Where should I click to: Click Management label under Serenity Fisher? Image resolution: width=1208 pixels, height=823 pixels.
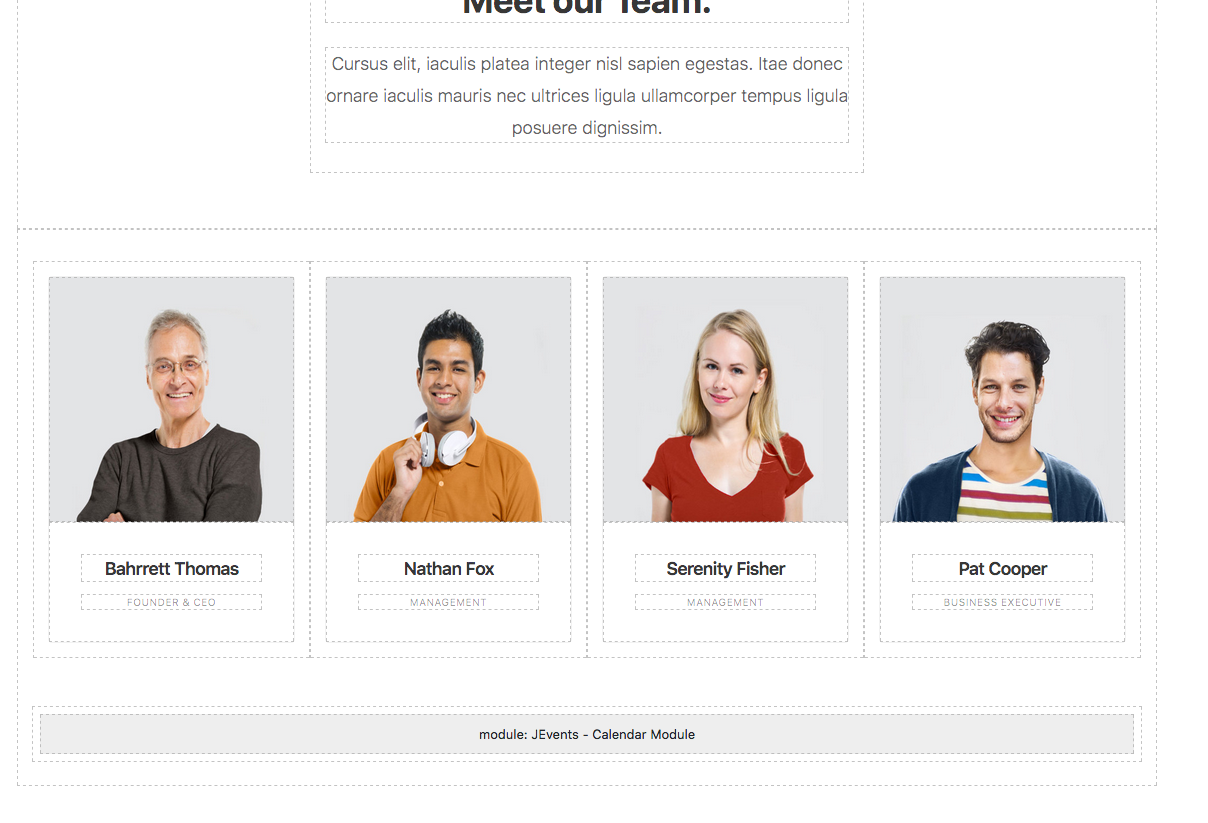click(x=725, y=602)
